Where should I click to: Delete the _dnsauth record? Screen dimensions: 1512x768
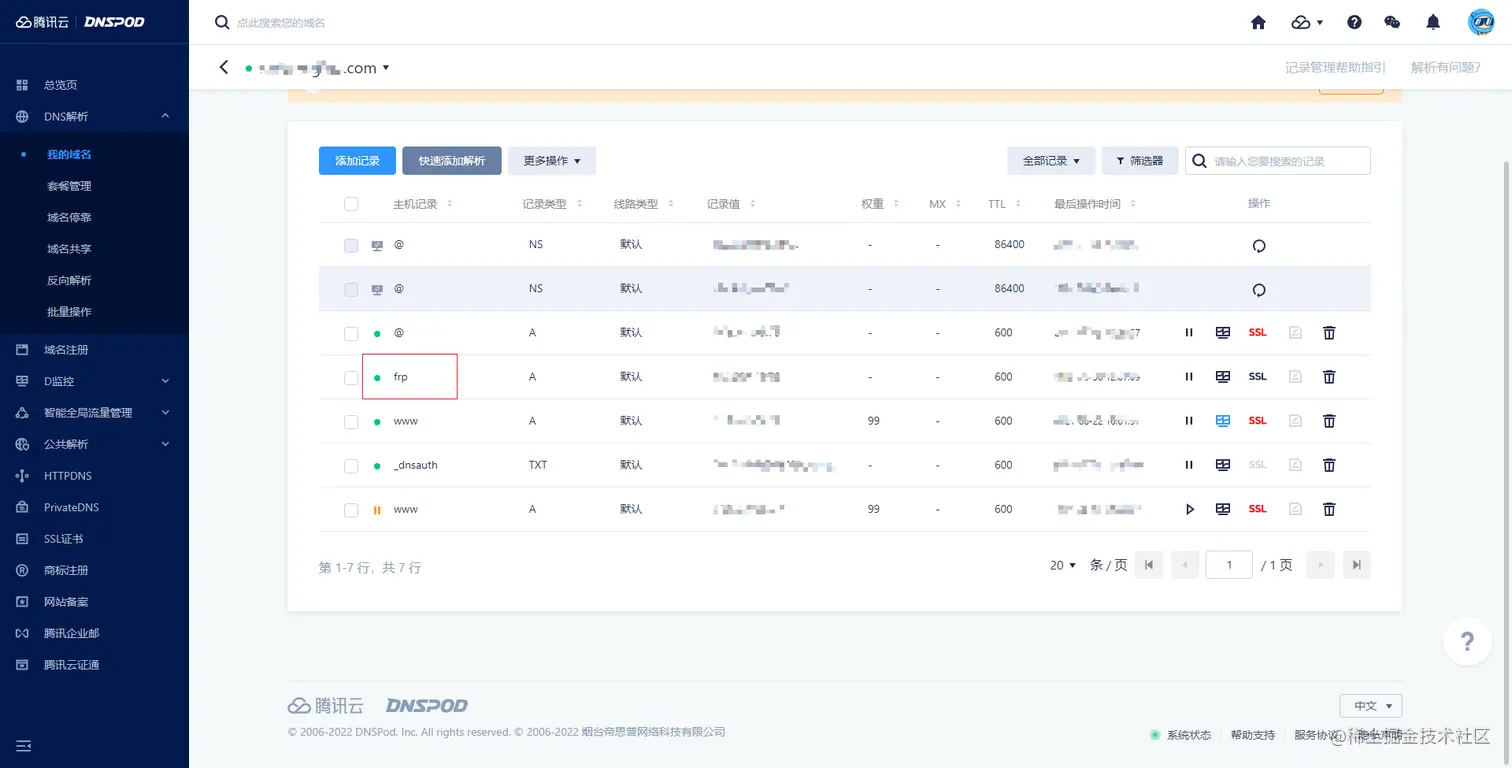(x=1329, y=465)
